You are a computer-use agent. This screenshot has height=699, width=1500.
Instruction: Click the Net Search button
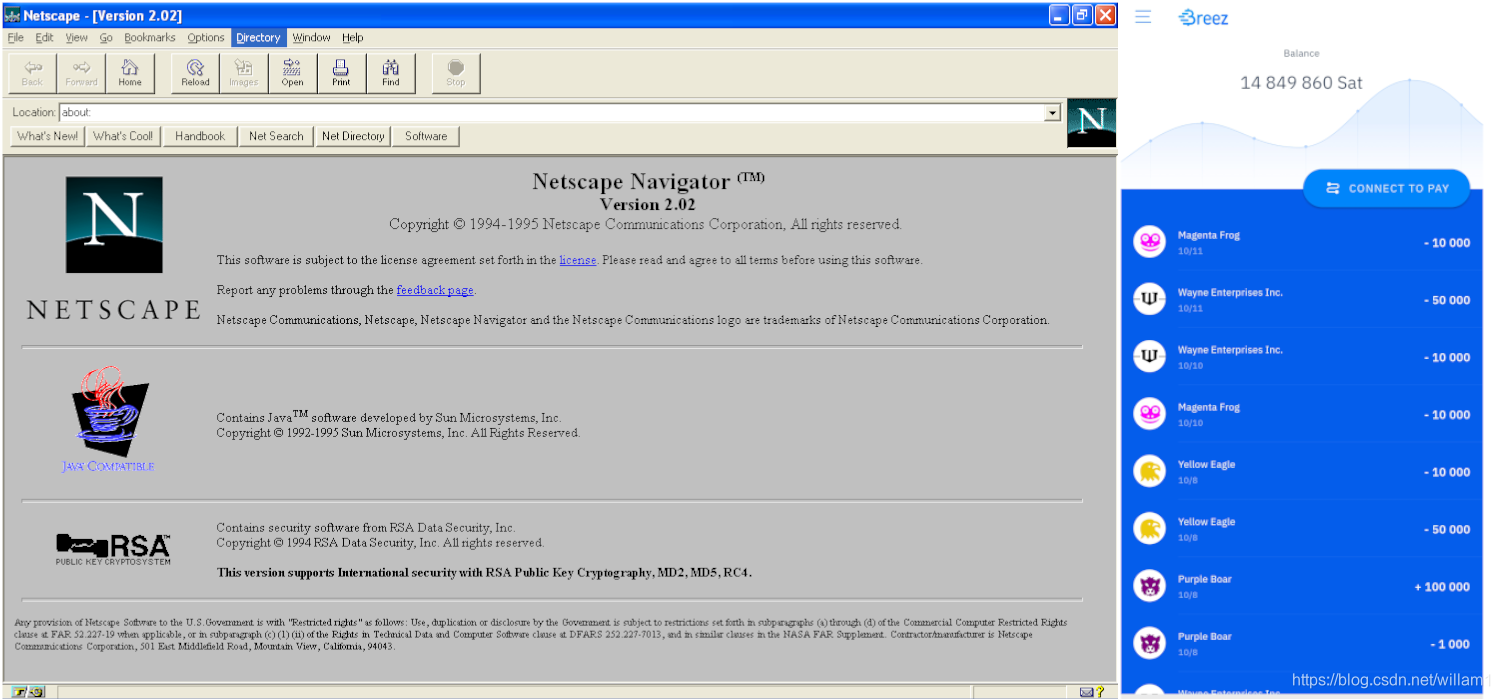pyautogui.click(x=276, y=136)
